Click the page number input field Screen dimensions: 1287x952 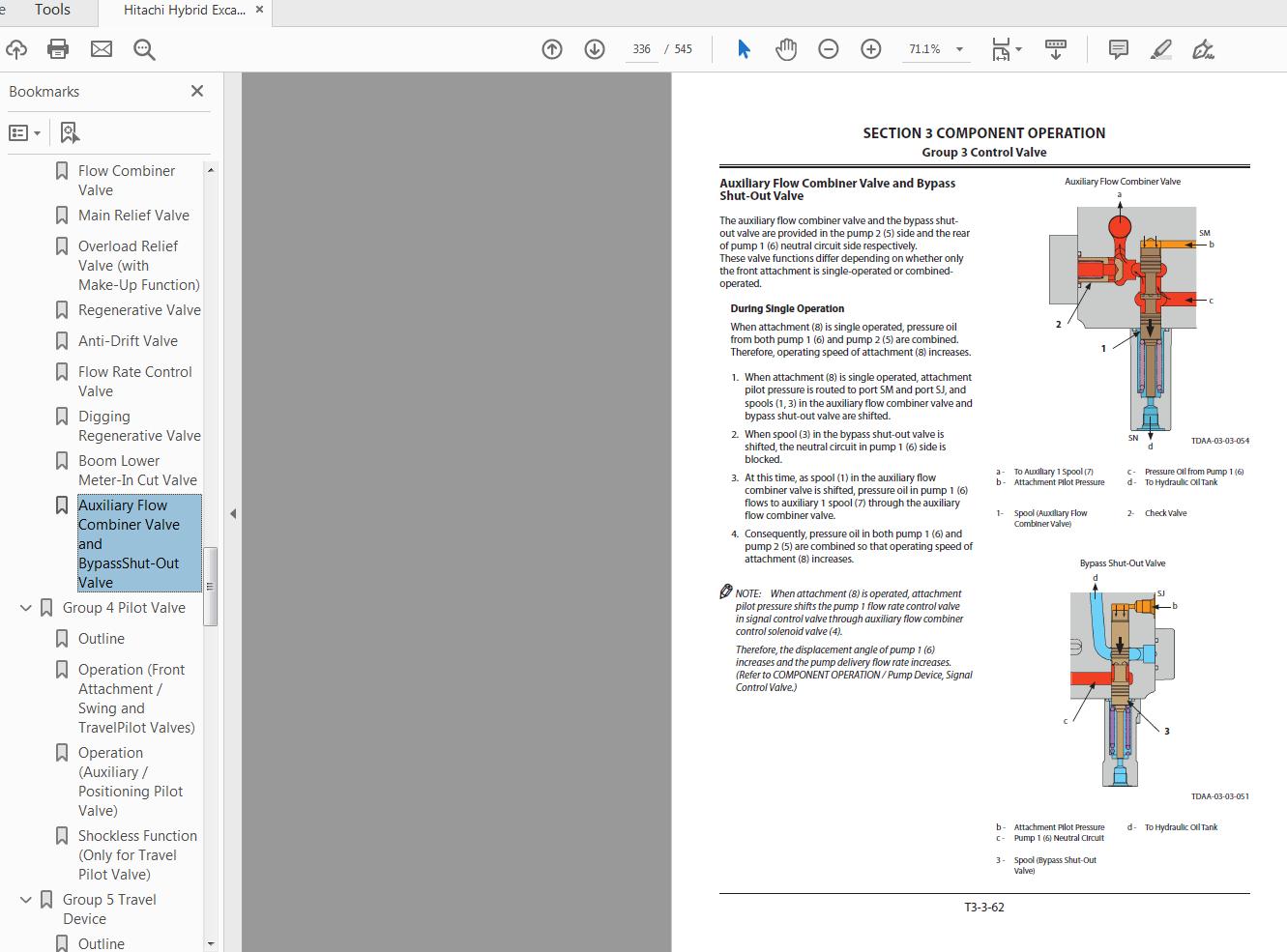point(641,49)
